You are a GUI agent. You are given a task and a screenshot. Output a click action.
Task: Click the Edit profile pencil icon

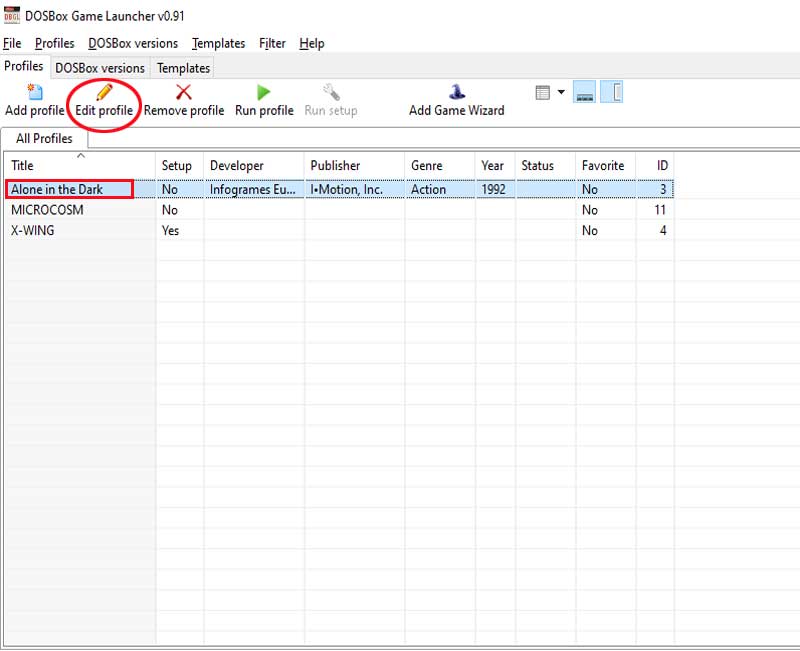[x=104, y=92]
